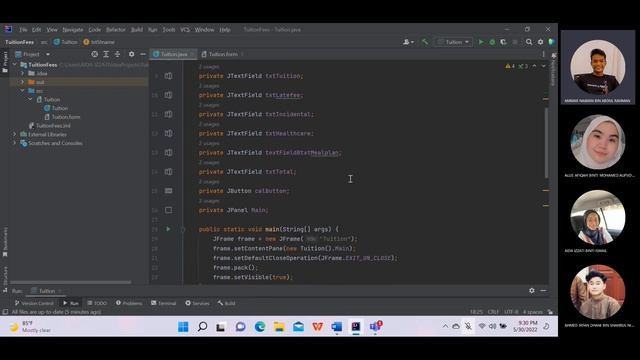640x360 pixels.
Task: Collapse the Tuition package node
Action: 31,99
